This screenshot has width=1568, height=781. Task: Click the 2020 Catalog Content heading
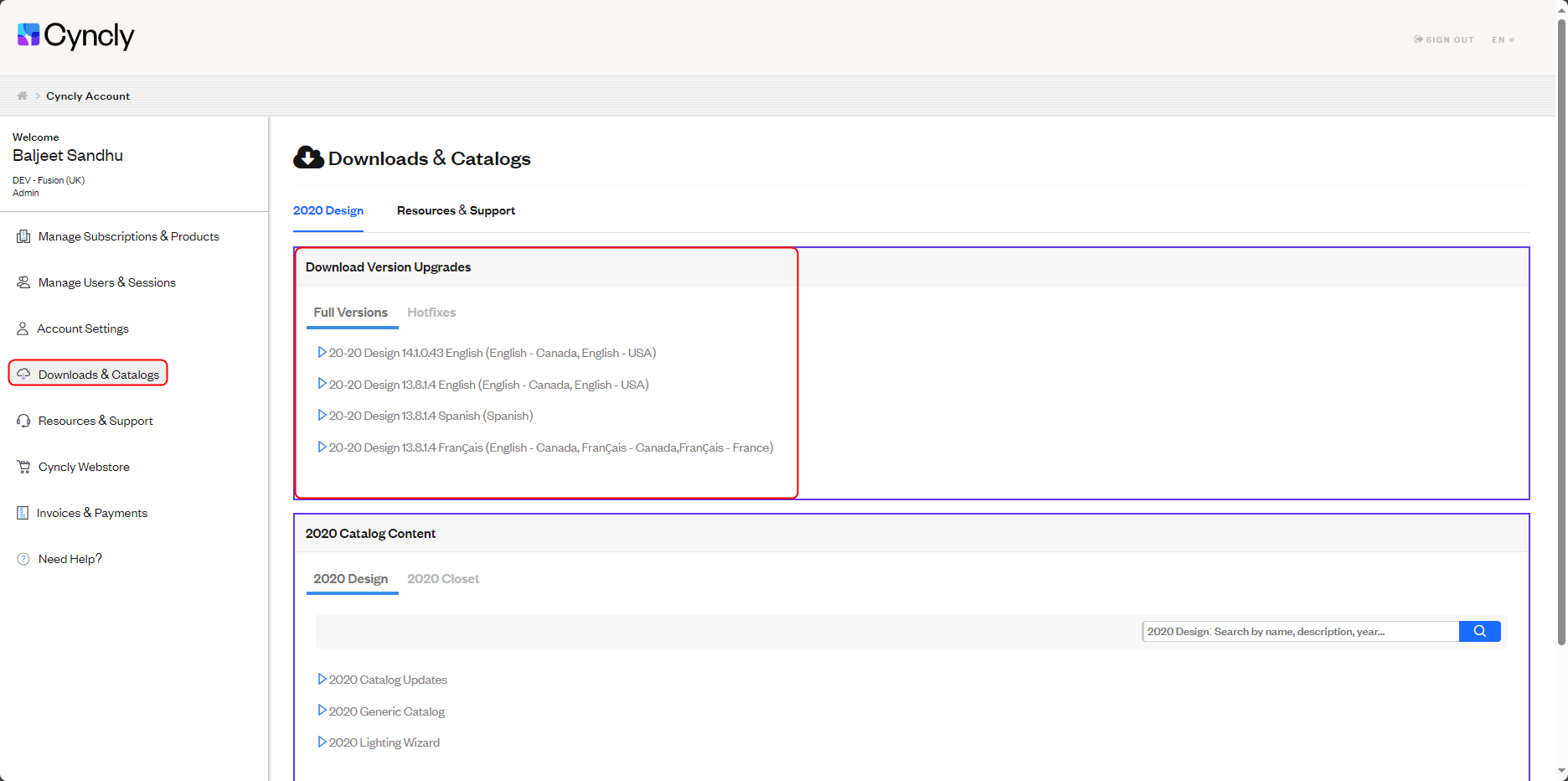(370, 533)
